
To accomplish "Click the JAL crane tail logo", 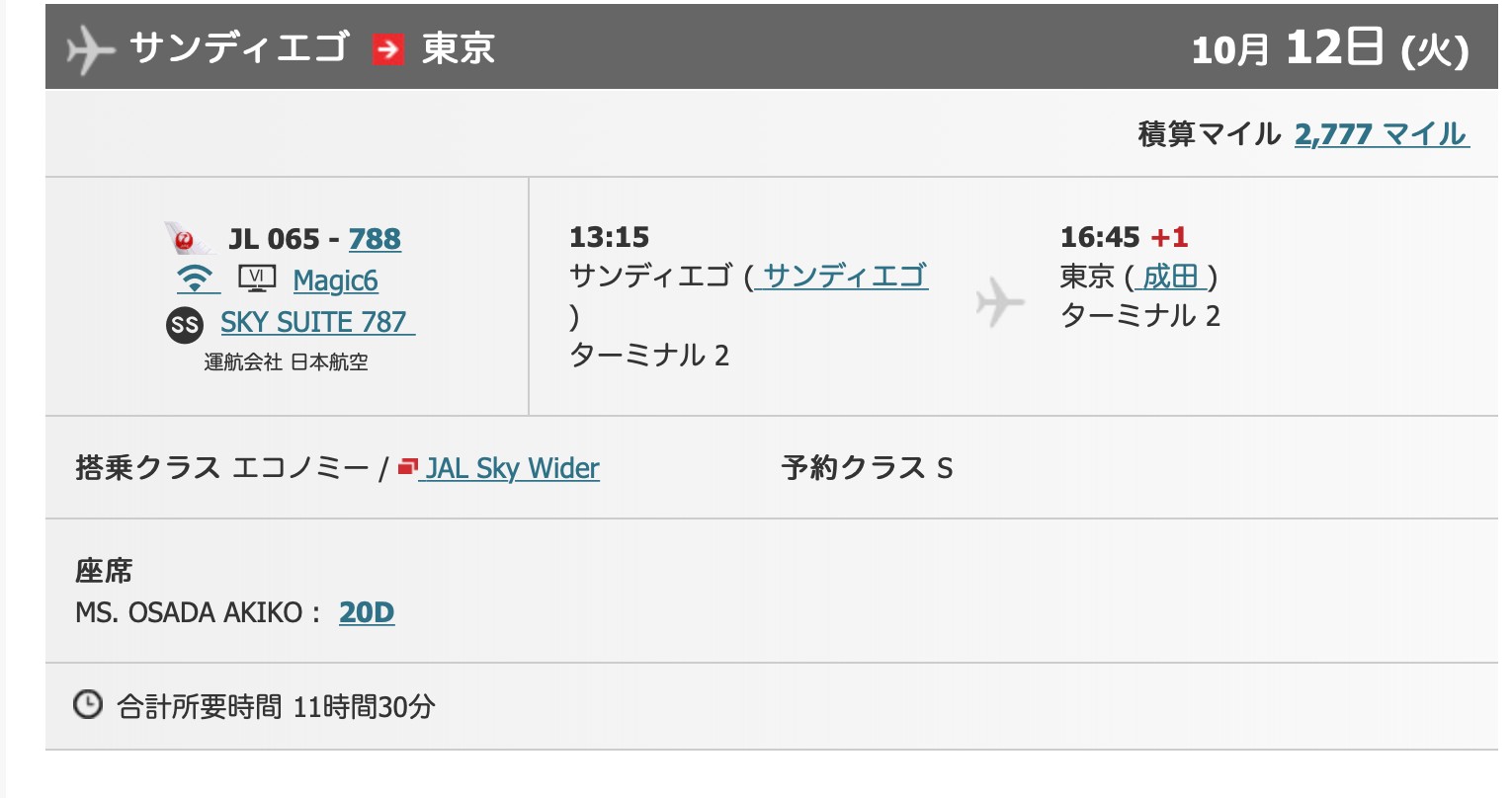I will 188,238.
